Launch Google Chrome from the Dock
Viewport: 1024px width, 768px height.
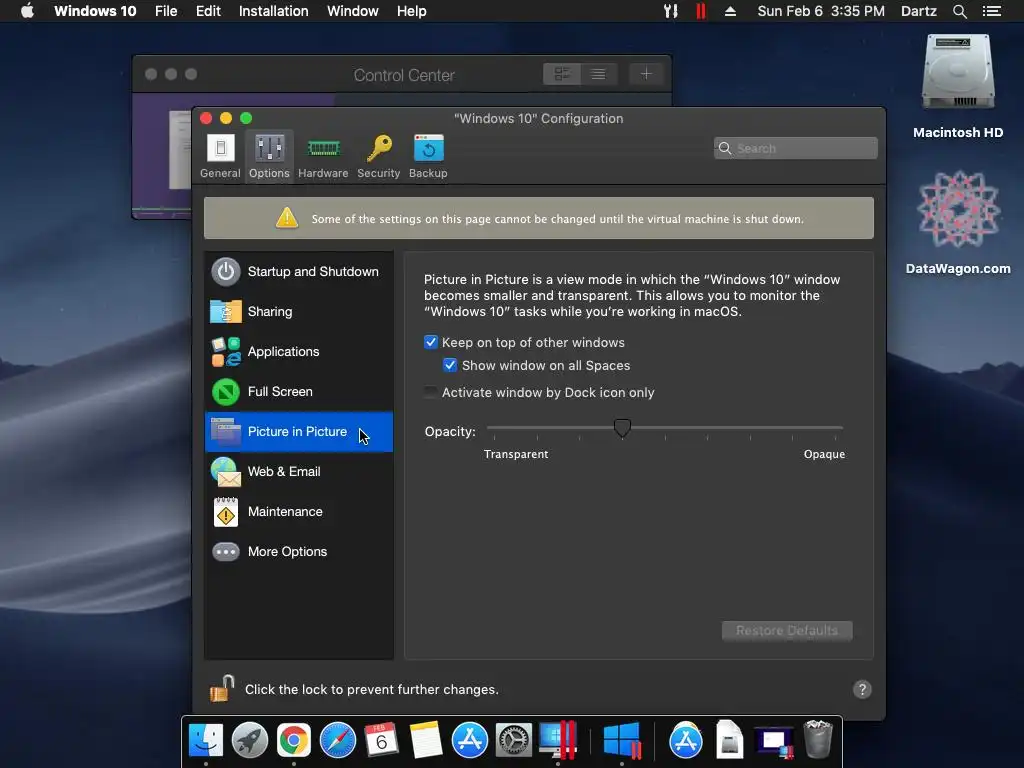click(294, 741)
